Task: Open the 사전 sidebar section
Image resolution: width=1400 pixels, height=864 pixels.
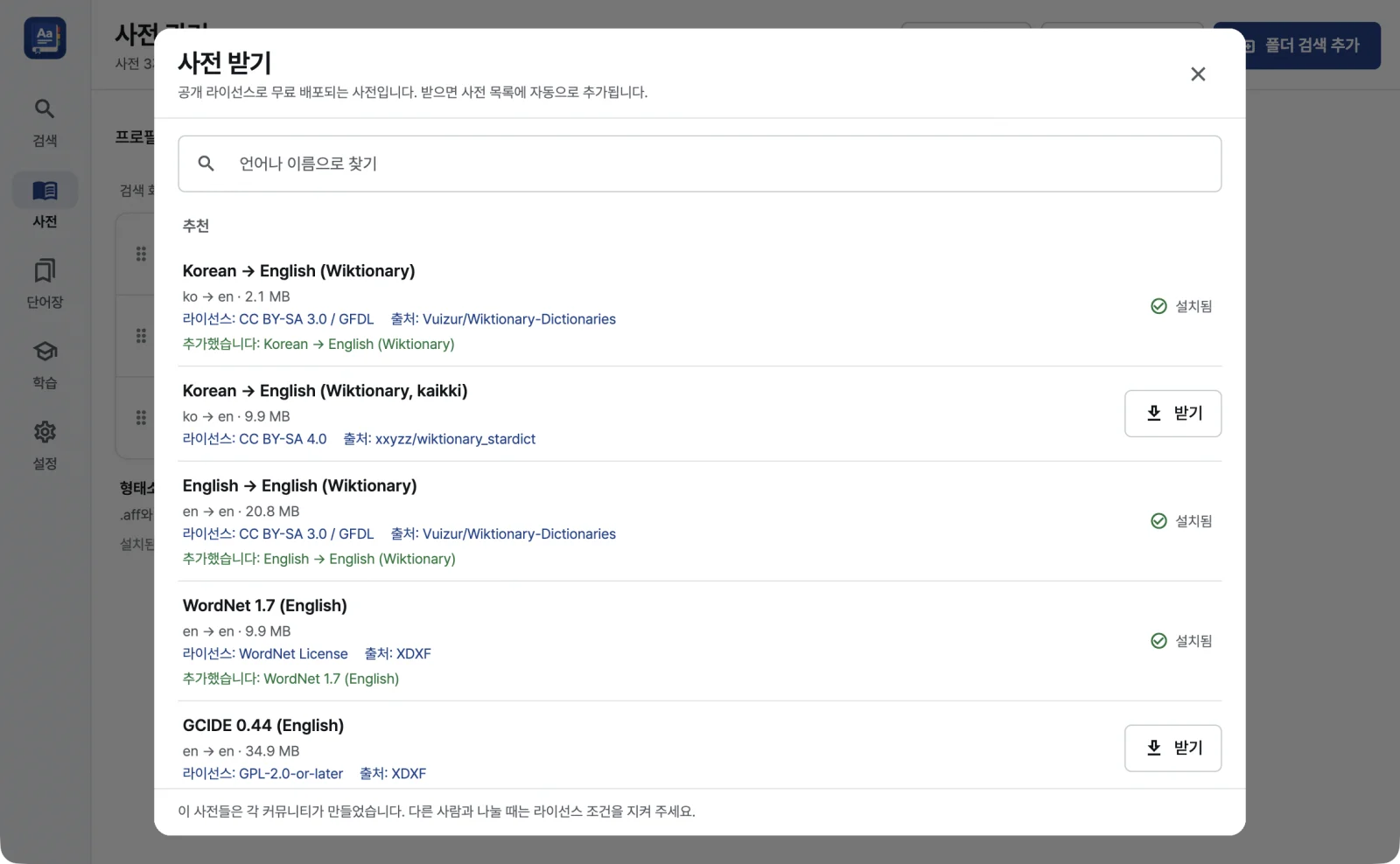Action: click(x=45, y=203)
